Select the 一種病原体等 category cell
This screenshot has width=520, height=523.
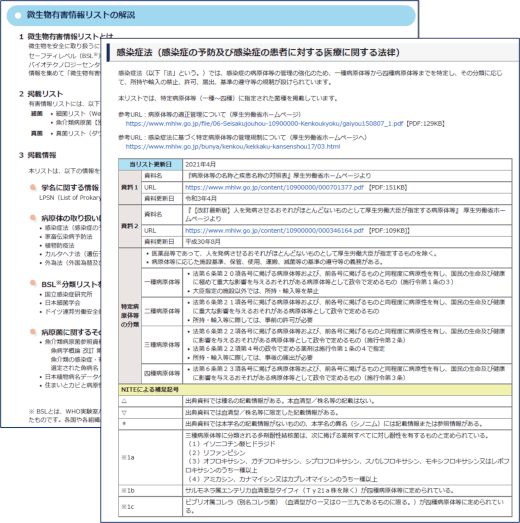(162, 282)
